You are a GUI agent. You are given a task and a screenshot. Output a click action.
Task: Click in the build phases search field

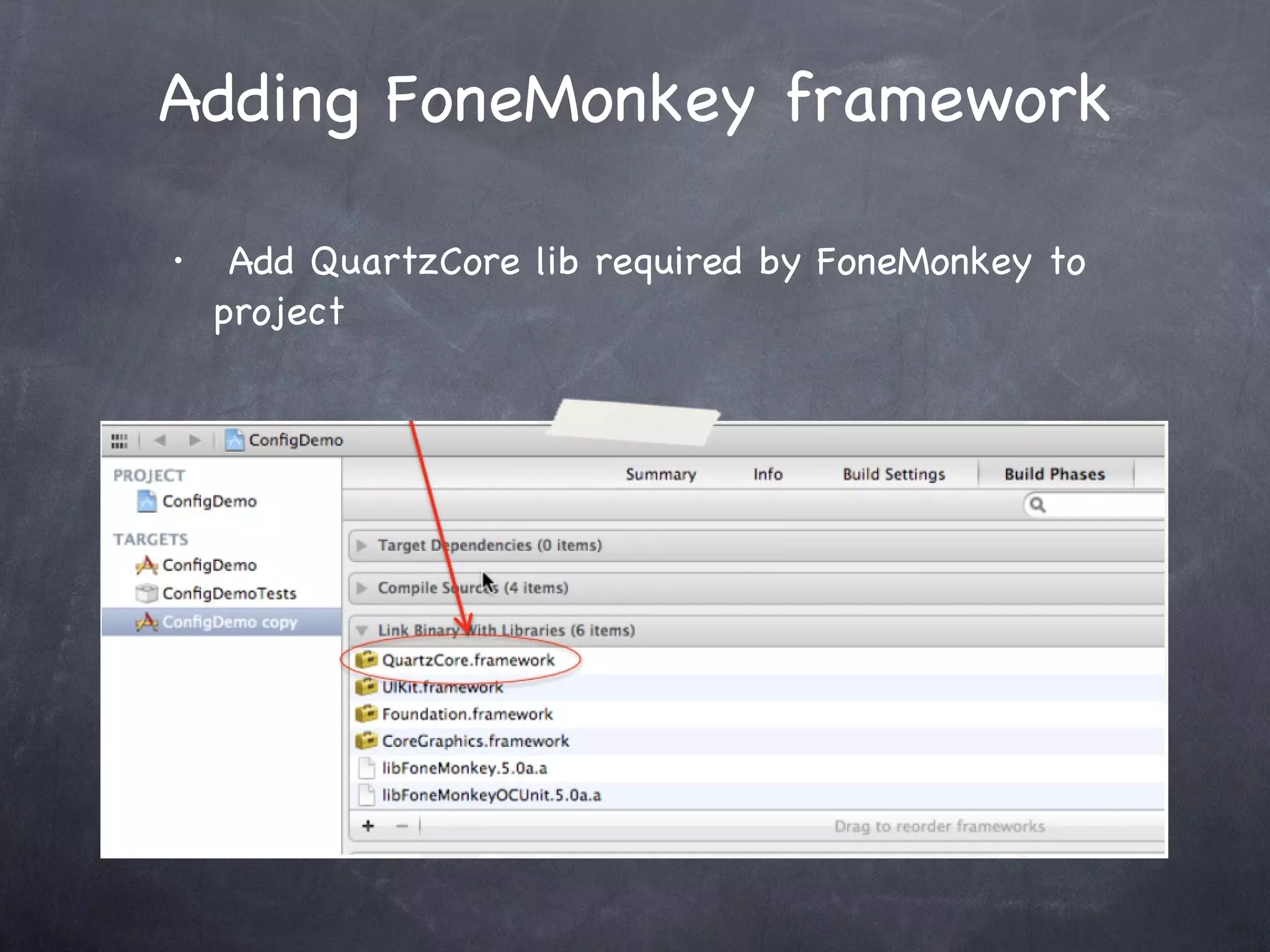pos(1104,505)
